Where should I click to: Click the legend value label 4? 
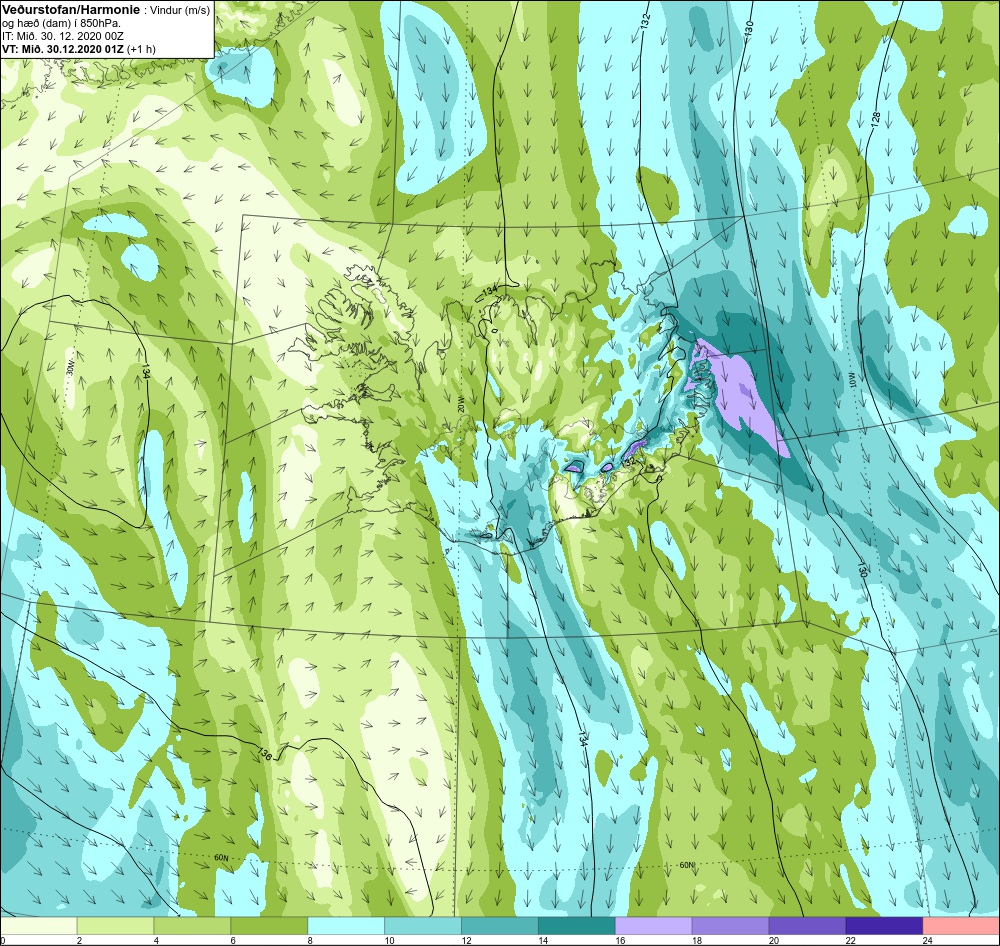156,940
